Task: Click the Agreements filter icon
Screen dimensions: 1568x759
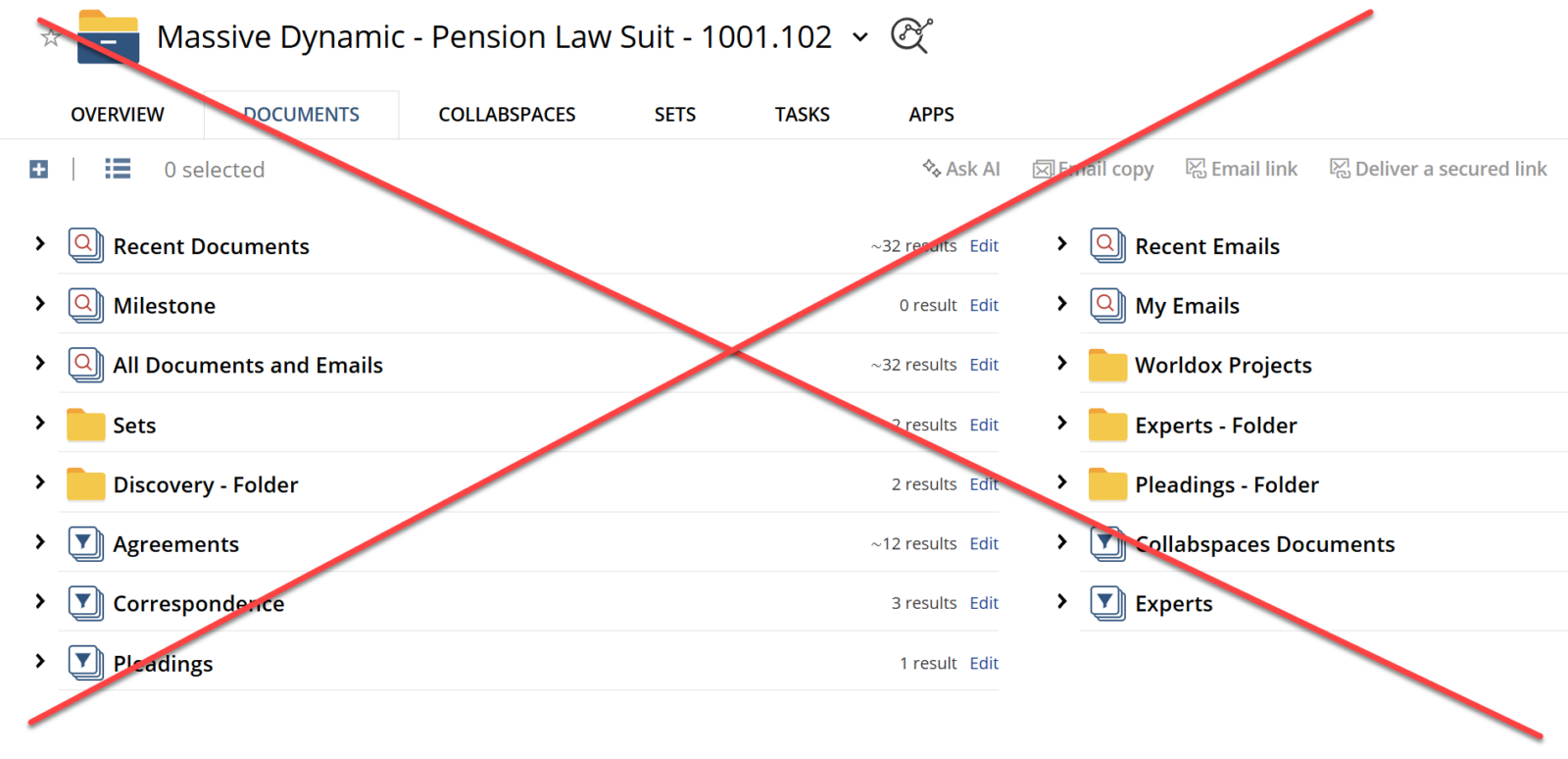Action: pyautogui.click(x=85, y=543)
